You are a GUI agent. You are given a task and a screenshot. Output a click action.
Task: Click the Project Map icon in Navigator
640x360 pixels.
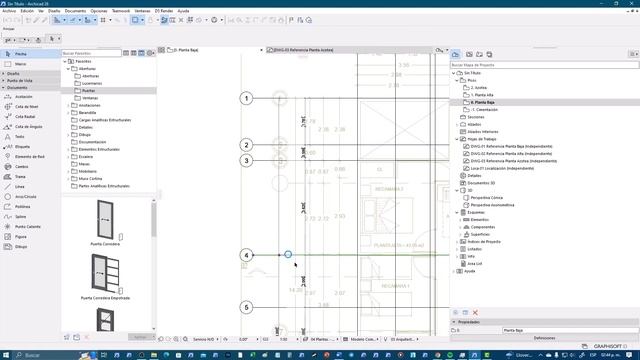coord(456,54)
